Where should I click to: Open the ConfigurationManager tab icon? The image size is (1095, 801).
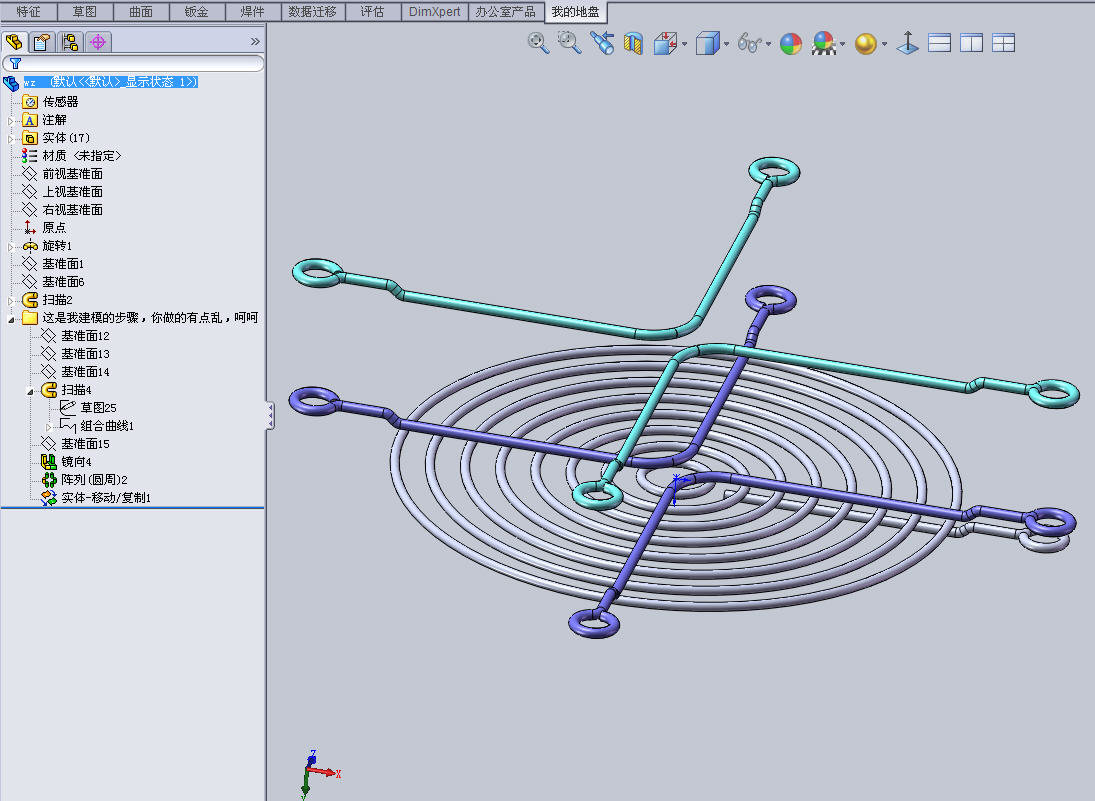(70, 42)
